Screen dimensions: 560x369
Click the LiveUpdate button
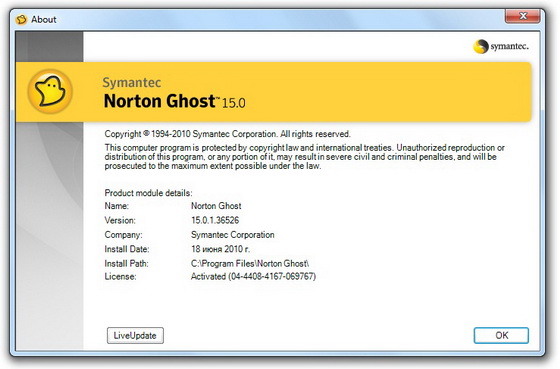tap(135, 335)
